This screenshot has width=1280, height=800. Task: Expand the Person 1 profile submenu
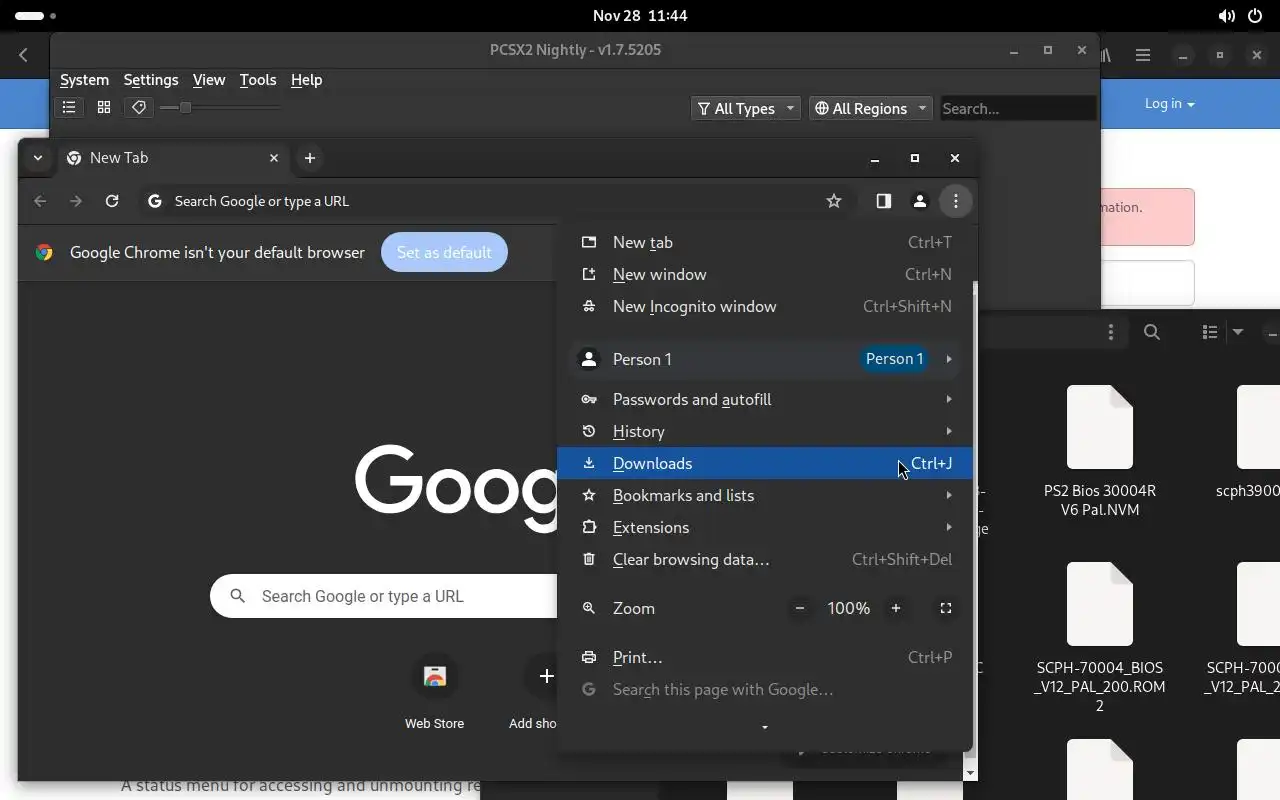tap(765, 359)
